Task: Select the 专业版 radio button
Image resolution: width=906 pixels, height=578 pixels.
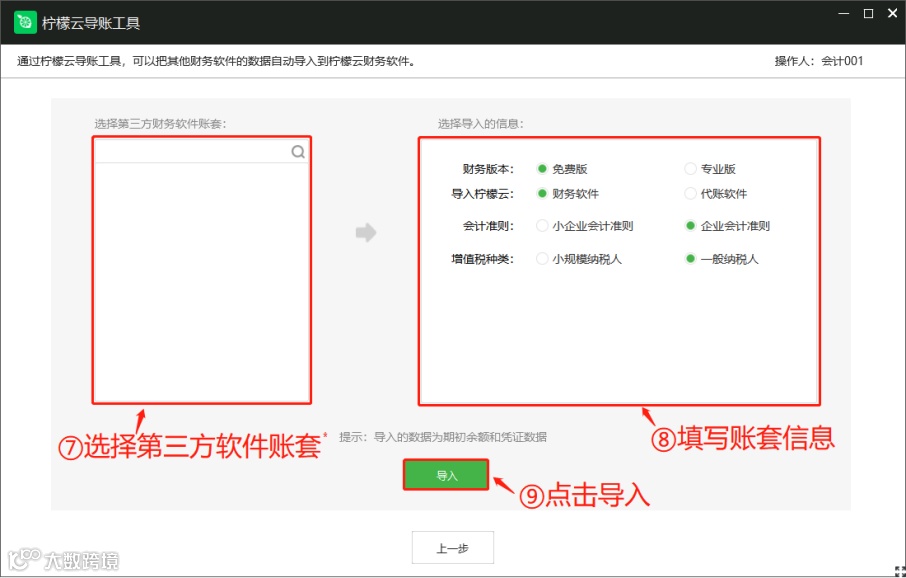Action: coord(690,169)
